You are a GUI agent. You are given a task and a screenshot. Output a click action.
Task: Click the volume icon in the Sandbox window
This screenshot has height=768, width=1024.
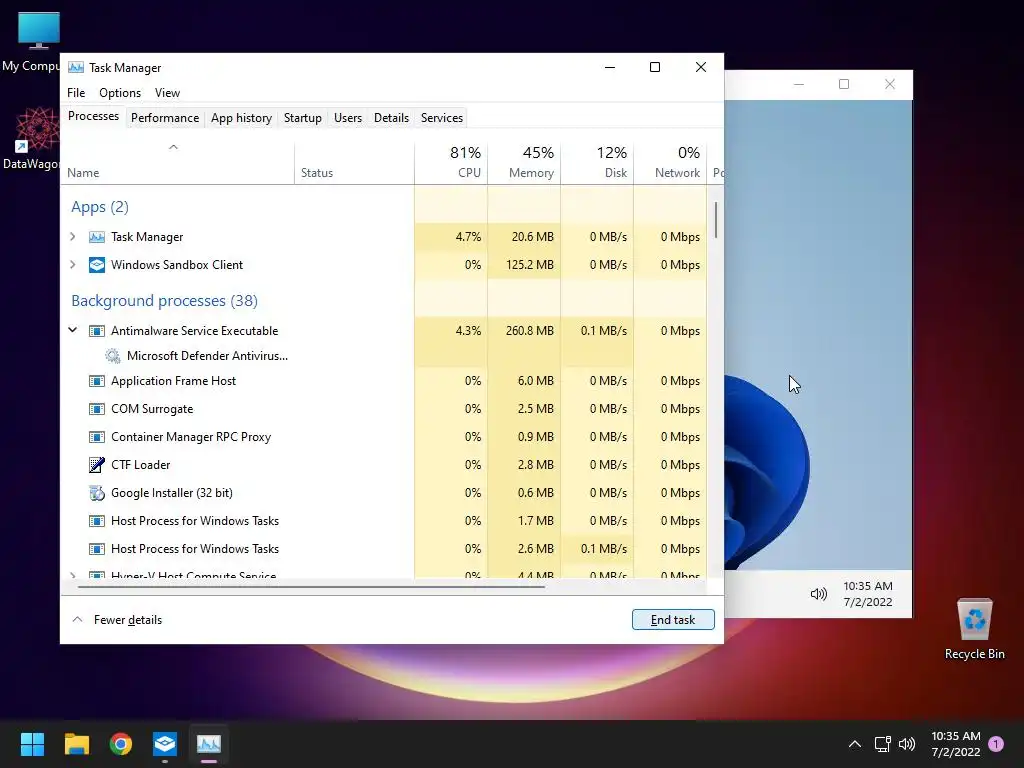point(818,594)
